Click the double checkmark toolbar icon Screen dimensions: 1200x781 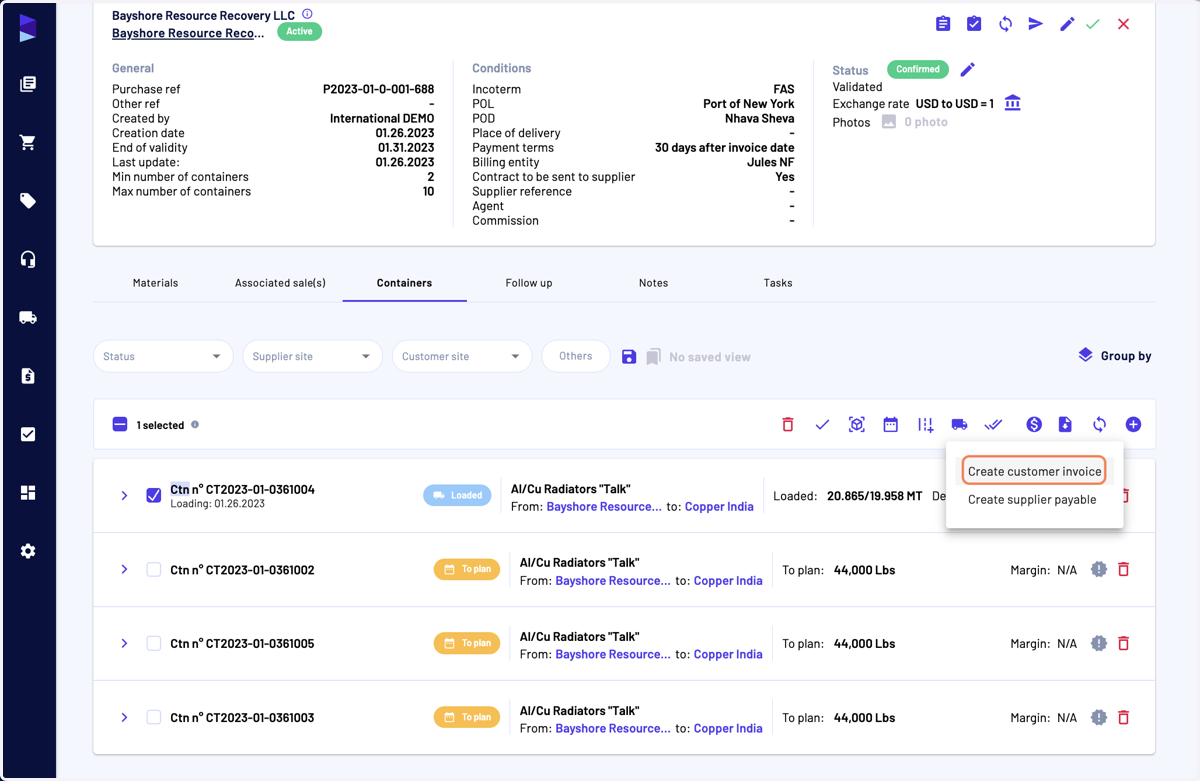coord(993,425)
